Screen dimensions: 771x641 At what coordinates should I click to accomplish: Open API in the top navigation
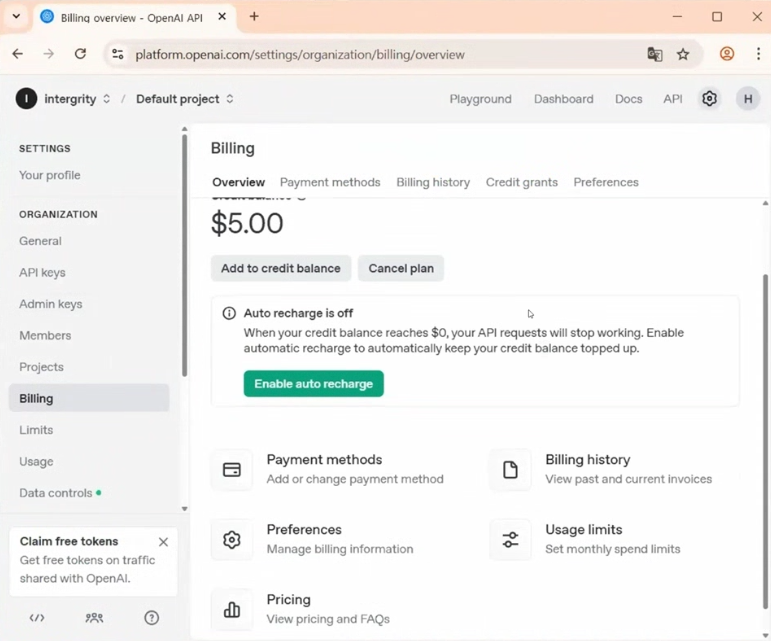672,99
